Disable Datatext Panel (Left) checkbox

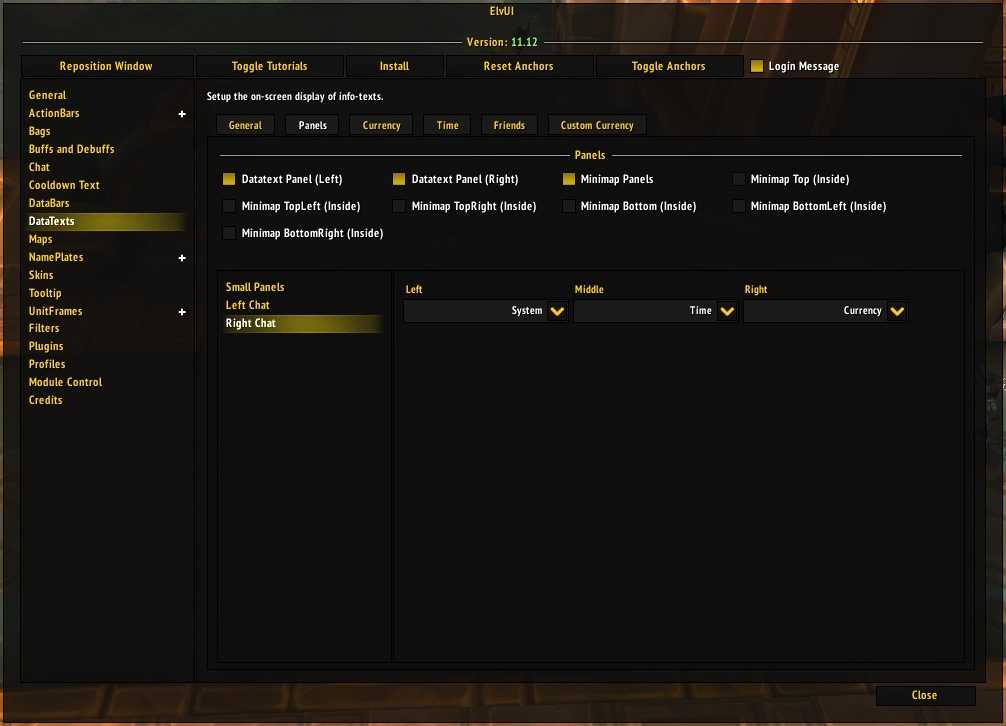coord(228,179)
